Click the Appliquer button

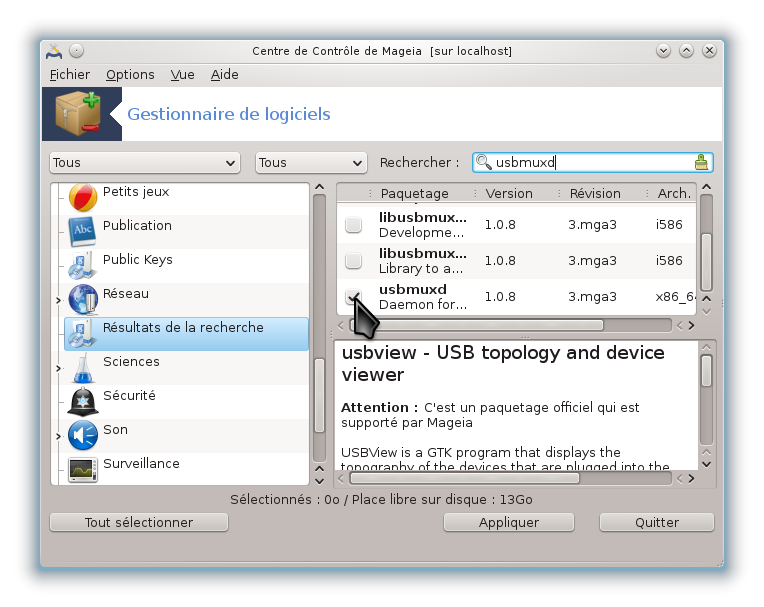509,522
